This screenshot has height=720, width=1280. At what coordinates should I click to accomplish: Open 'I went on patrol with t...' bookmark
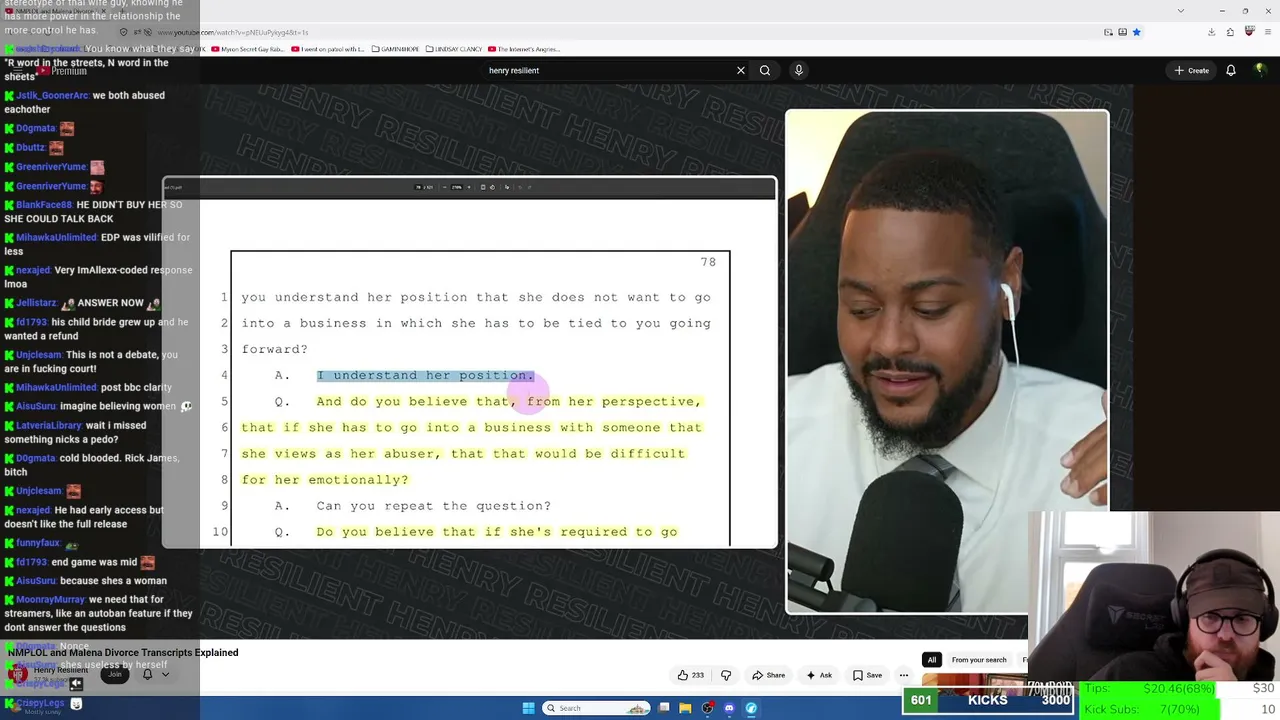point(327,49)
